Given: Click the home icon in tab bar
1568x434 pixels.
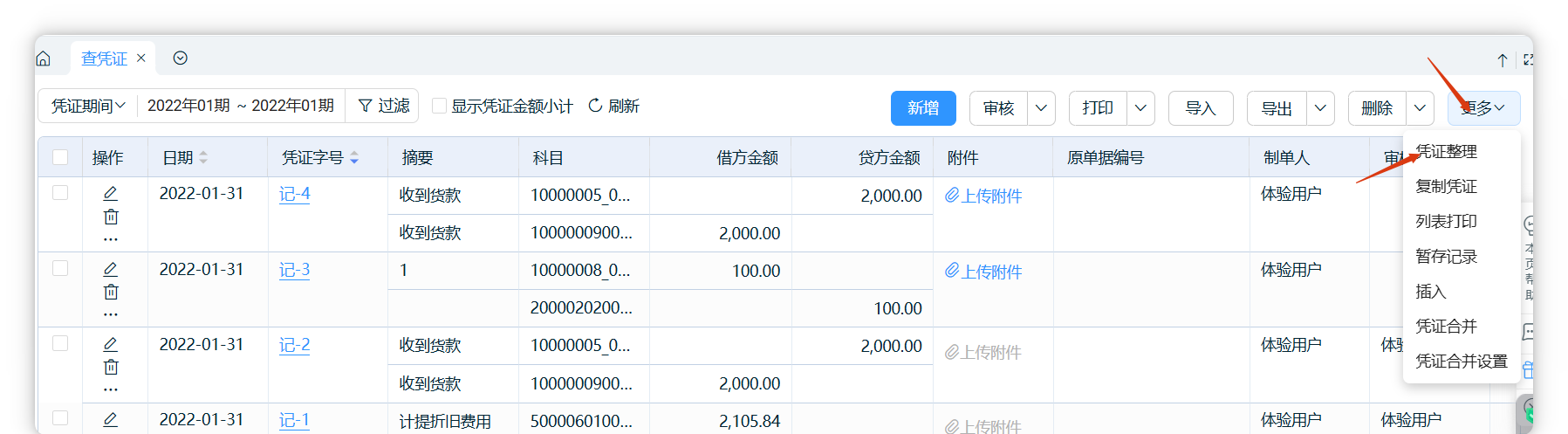Looking at the screenshot, I should 44,59.
